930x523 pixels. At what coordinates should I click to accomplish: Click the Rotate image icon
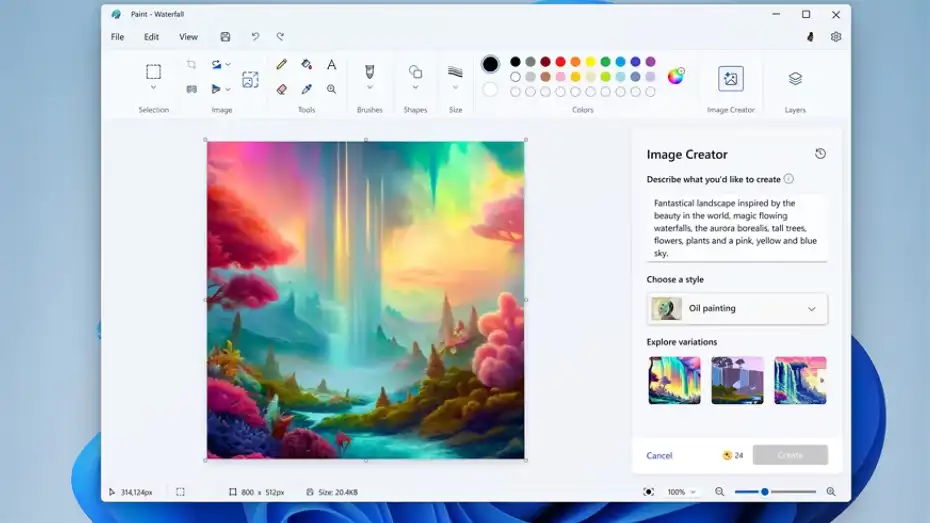pyautogui.click(x=216, y=65)
